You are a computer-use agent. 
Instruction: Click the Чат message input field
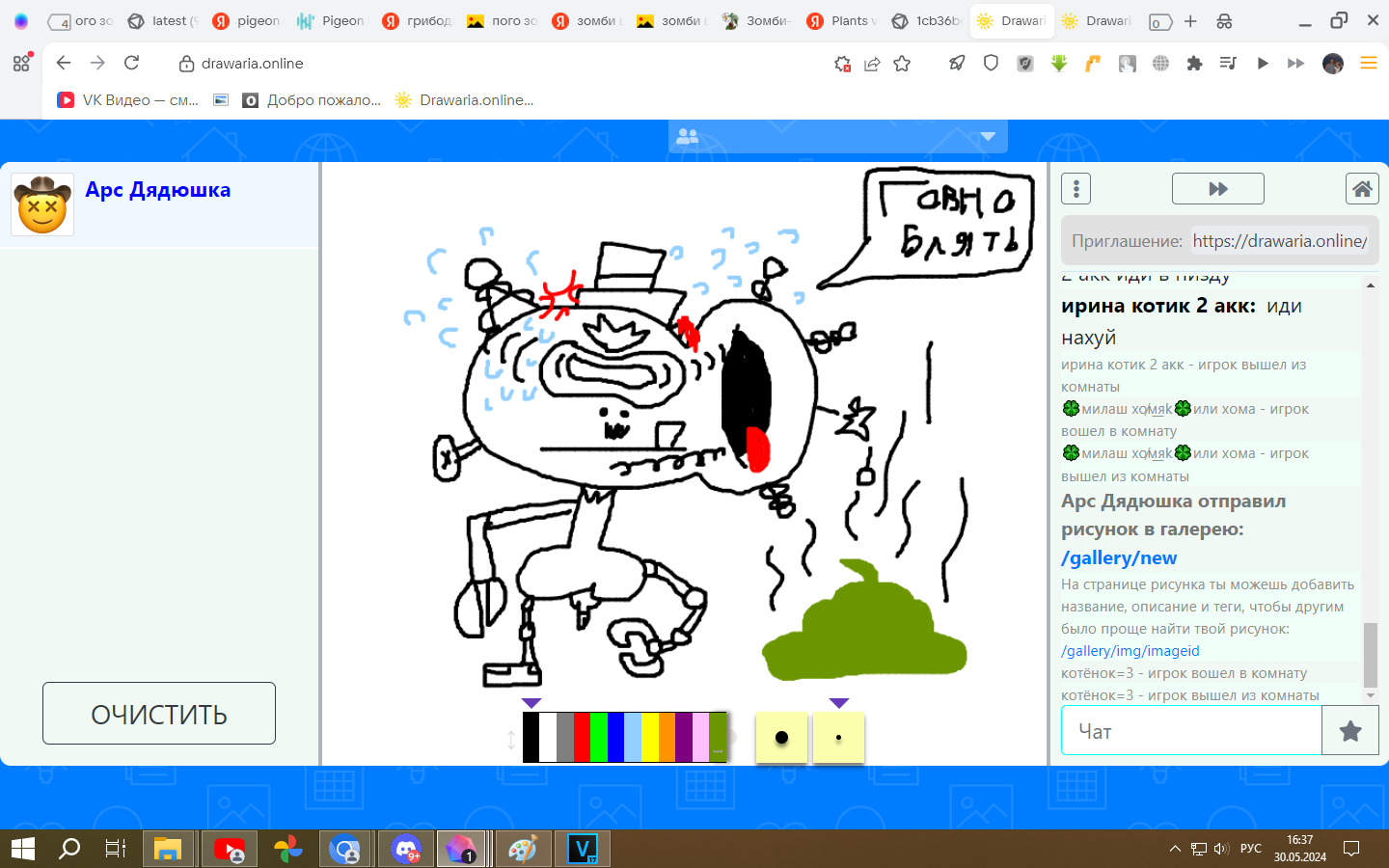[x=1191, y=731]
